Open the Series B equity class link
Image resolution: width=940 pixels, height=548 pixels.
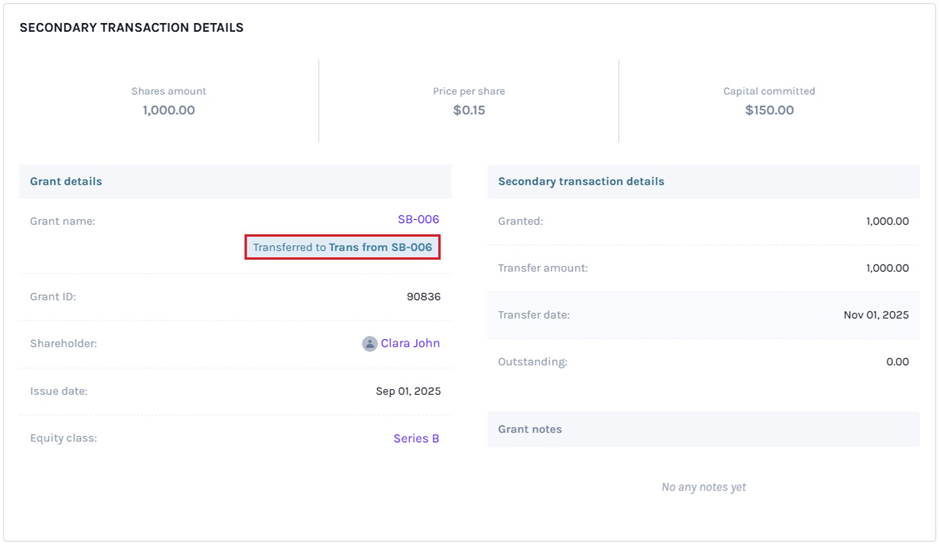(416, 439)
